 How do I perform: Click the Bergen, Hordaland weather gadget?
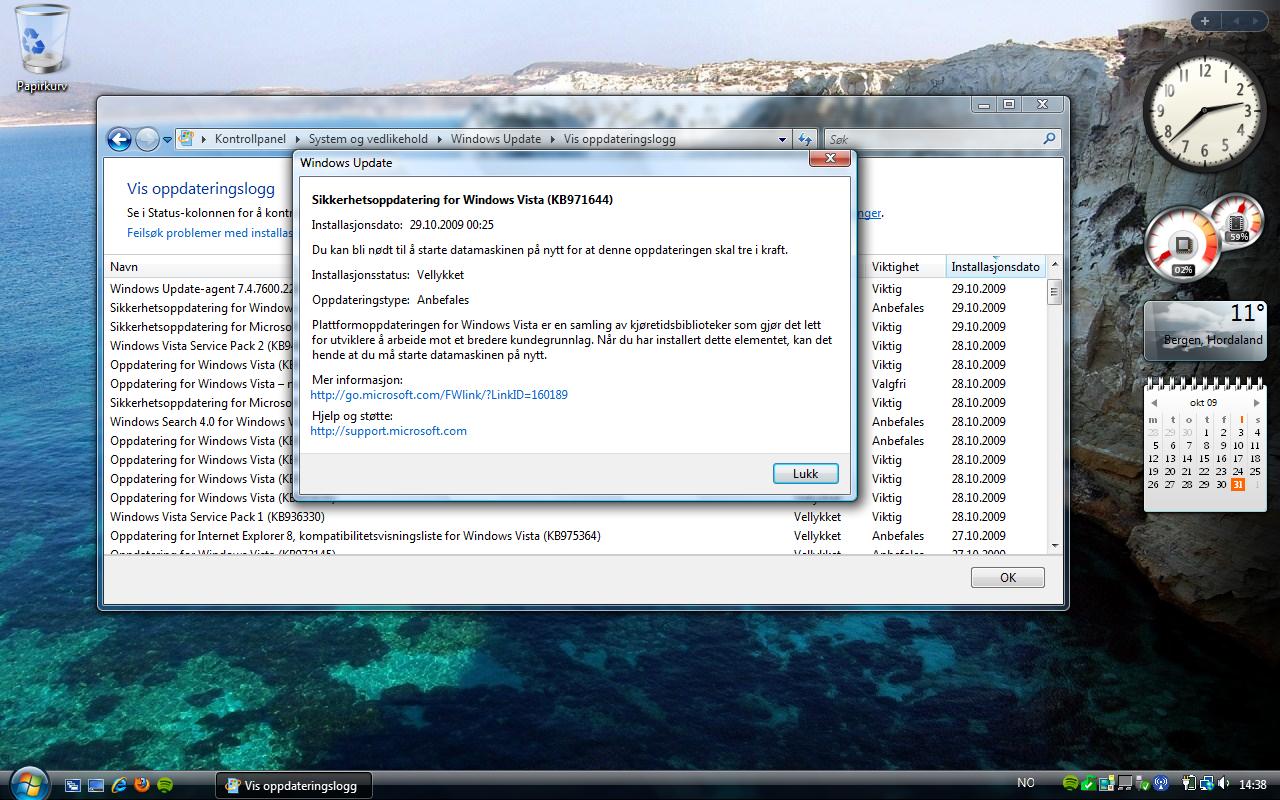coord(1205,332)
